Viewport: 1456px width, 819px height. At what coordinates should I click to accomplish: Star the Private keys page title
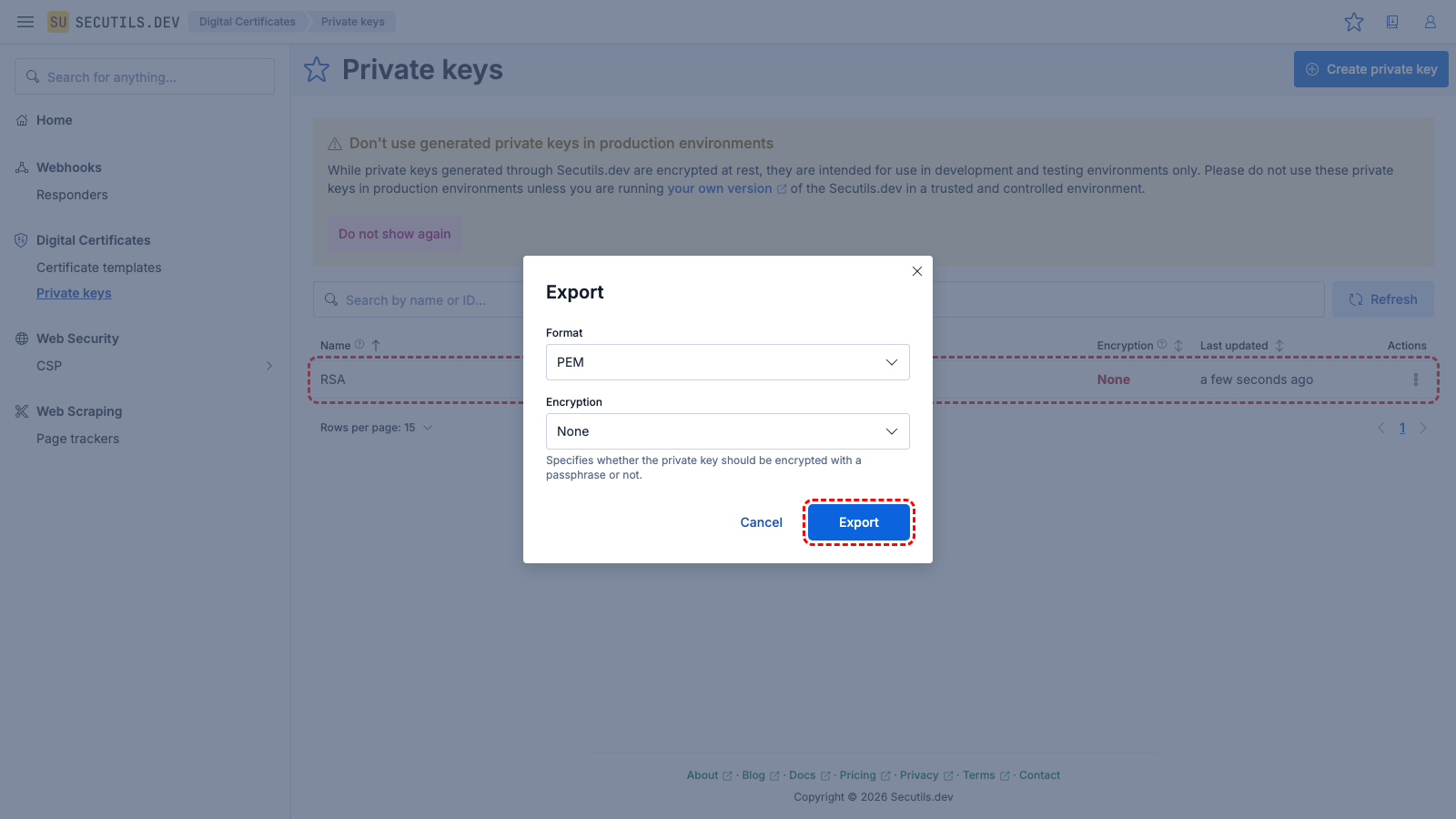(317, 69)
